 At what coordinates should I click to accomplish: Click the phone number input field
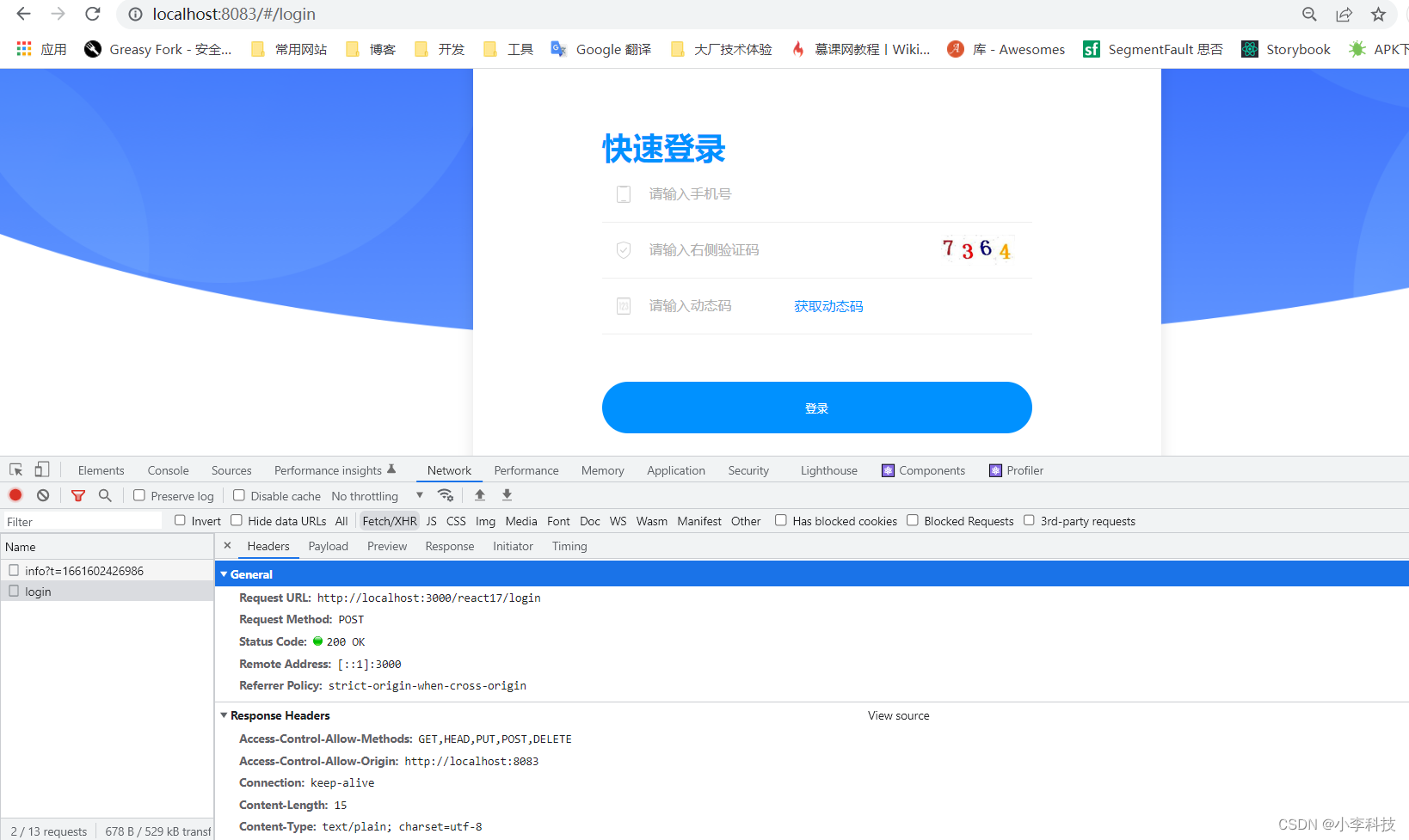click(817, 194)
